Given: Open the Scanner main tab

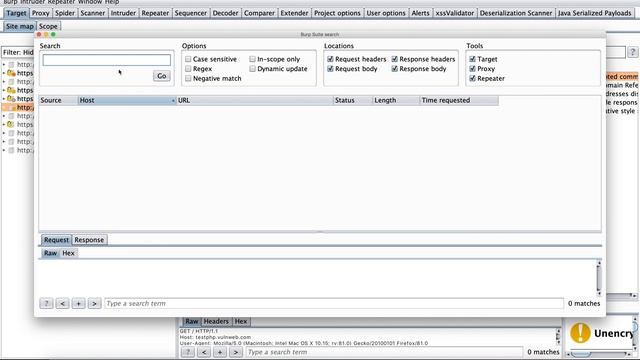Looking at the screenshot, I should tap(93, 13).
